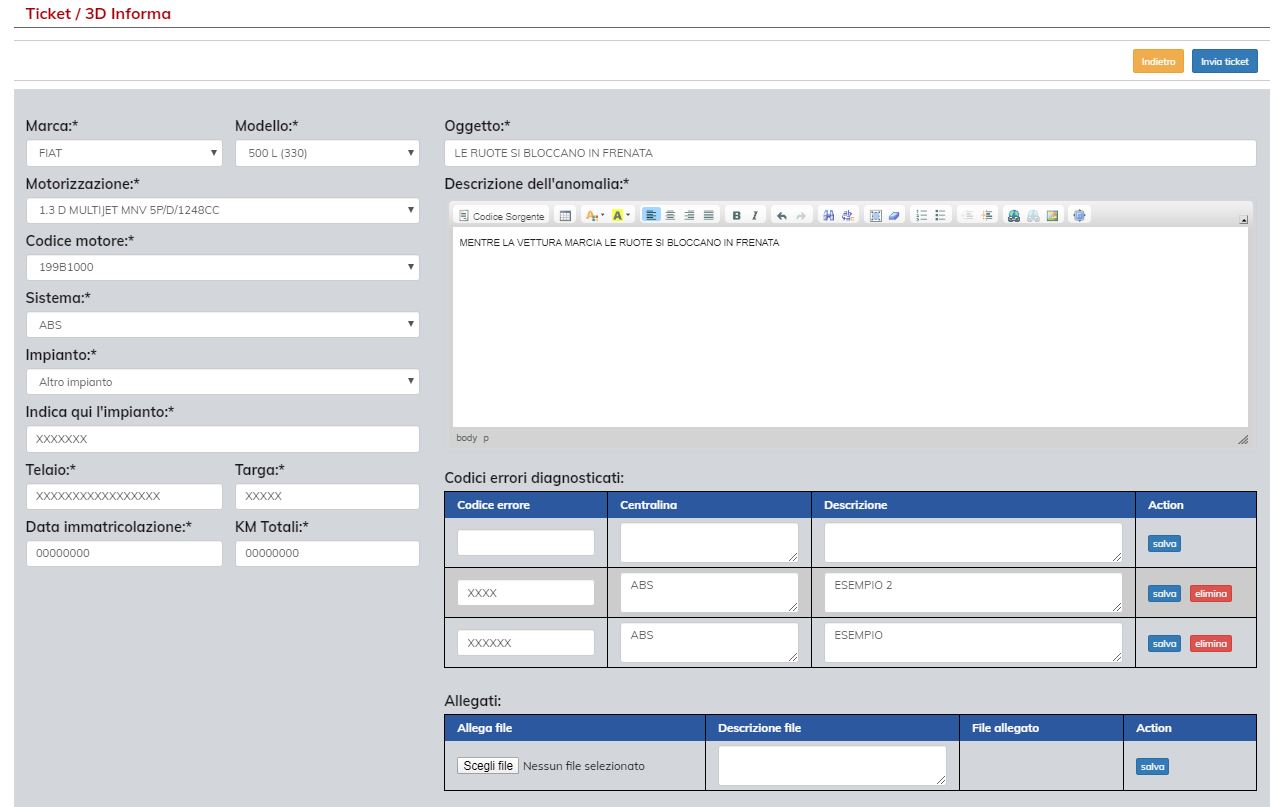
Task: Open the Sistema dropdown showing ABS
Action: (222, 325)
